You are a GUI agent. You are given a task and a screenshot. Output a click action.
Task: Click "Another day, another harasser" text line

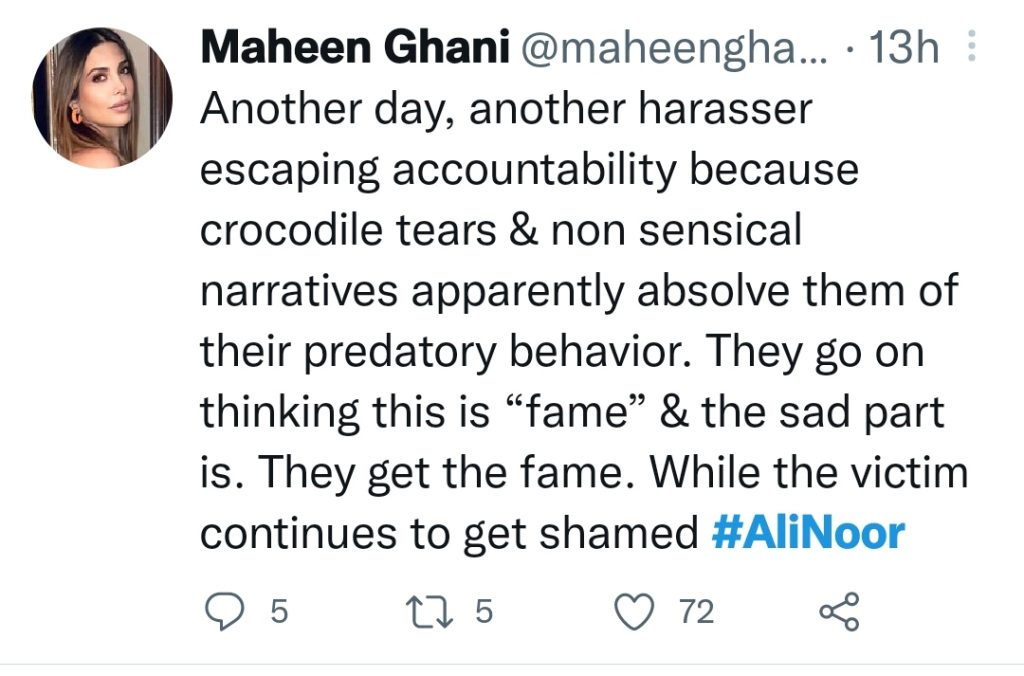pyautogui.click(x=506, y=109)
